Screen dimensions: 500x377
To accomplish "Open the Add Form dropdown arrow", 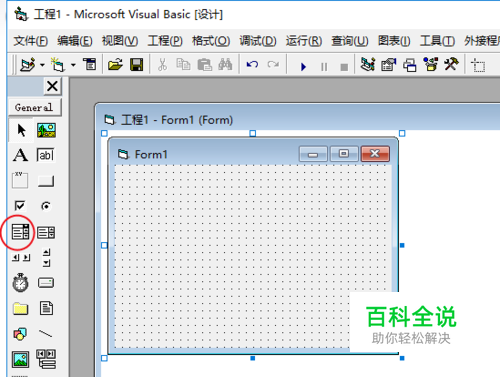I will click(x=73, y=65).
